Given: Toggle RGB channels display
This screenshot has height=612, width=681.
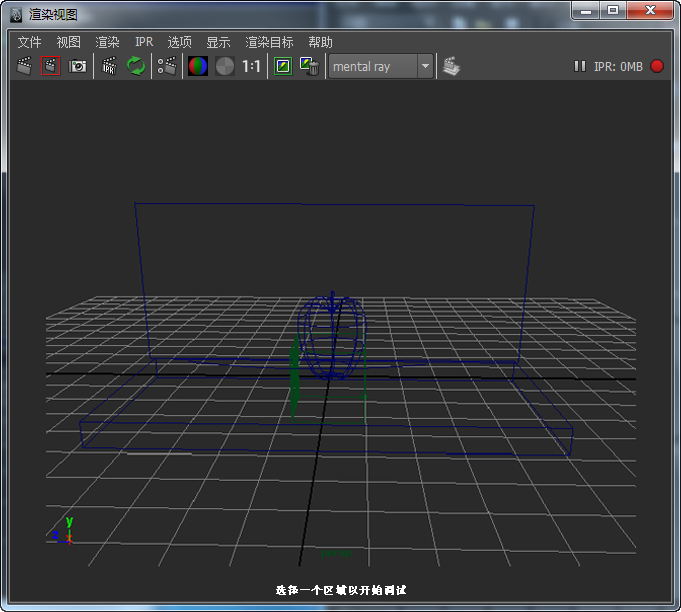Looking at the screenshot, I should click(x=198, y=66).
